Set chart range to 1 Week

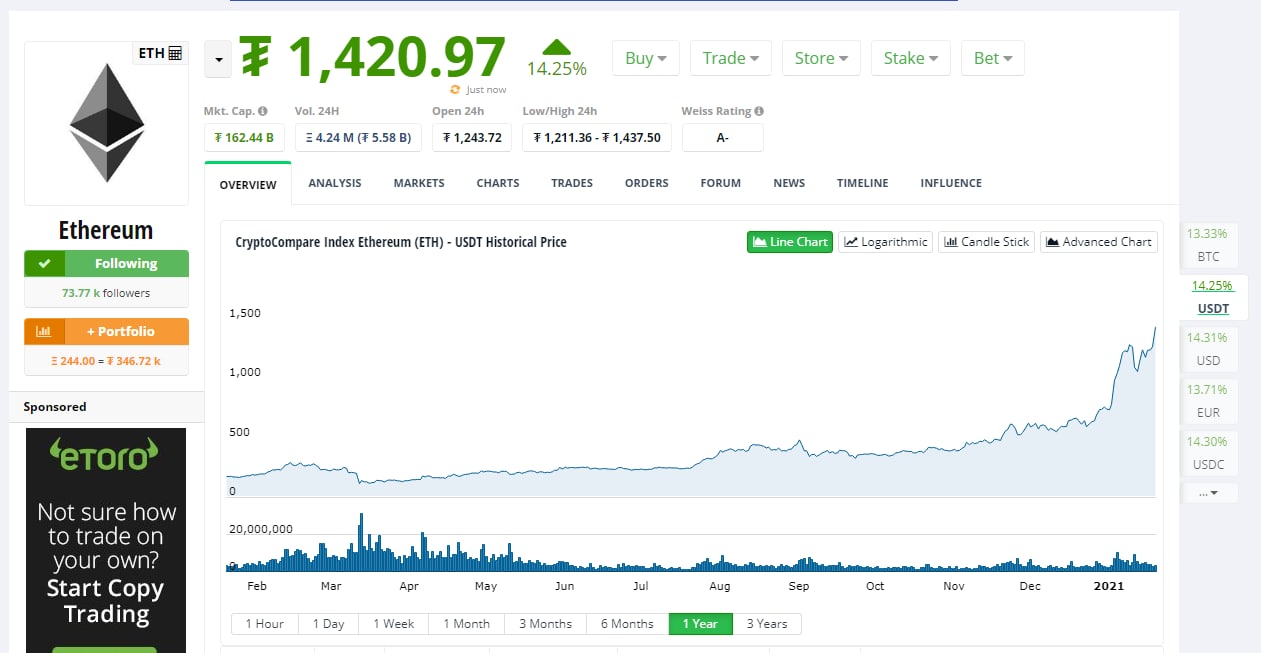pos(394,624)
